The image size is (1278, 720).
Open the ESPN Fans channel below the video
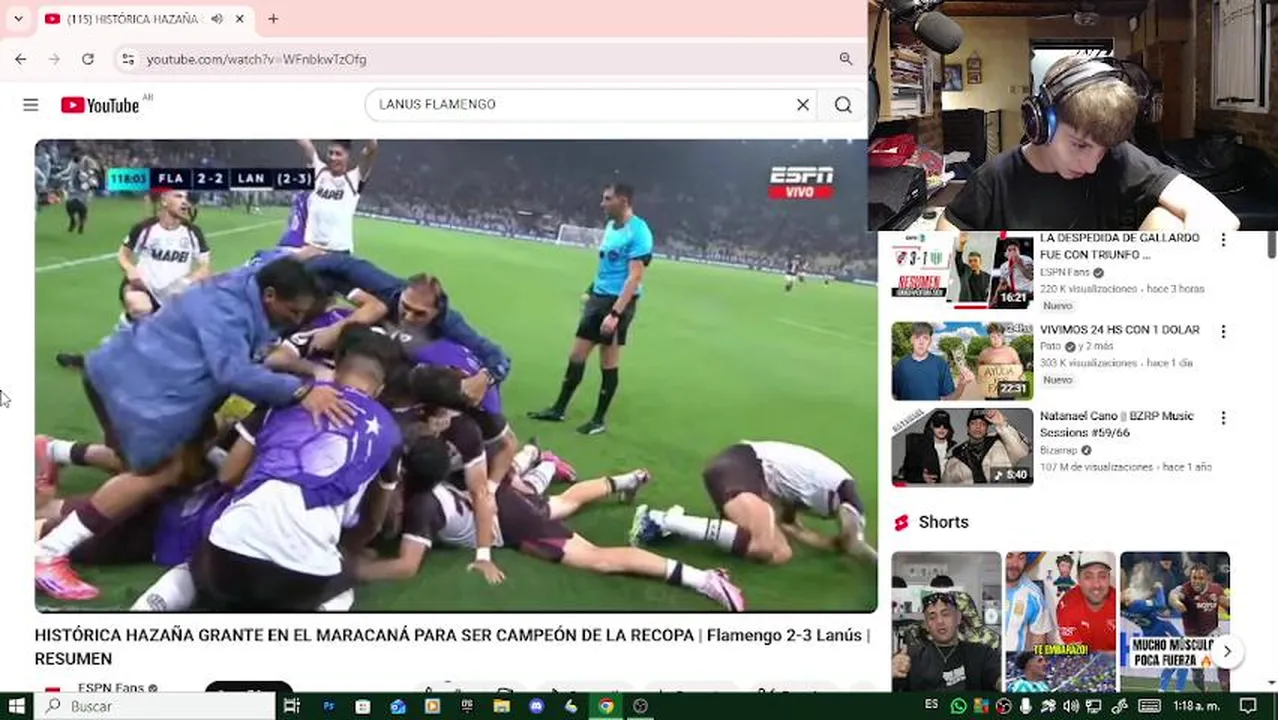point(111,688)
